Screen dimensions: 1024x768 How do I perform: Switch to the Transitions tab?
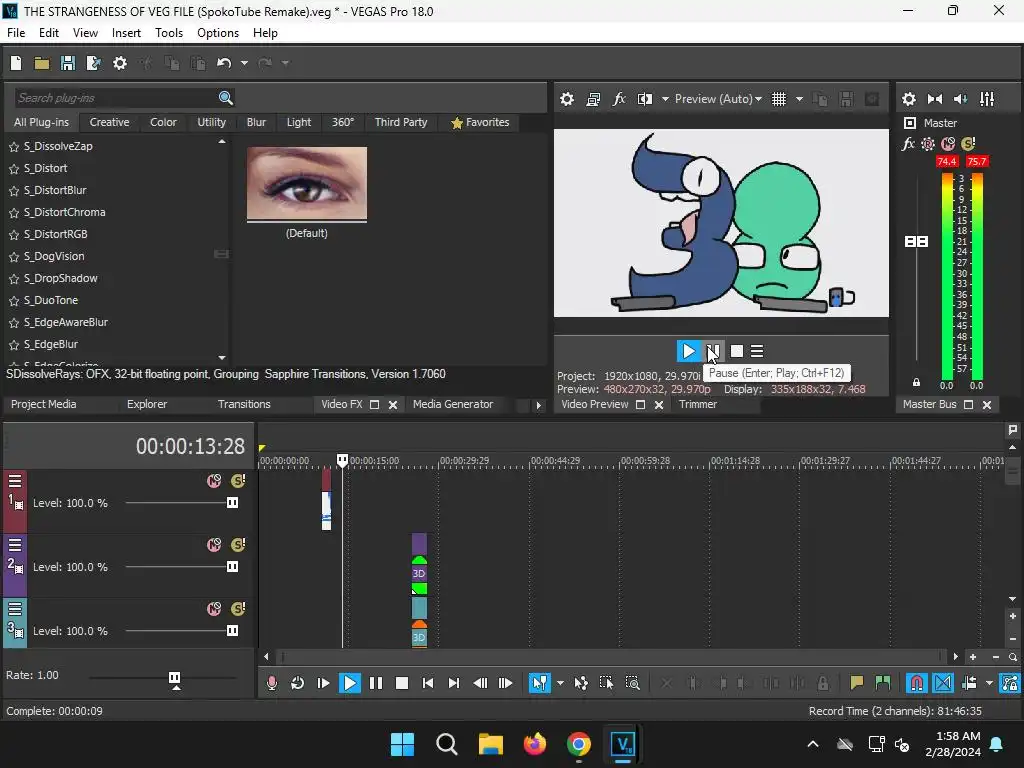(x=244, y=404)
